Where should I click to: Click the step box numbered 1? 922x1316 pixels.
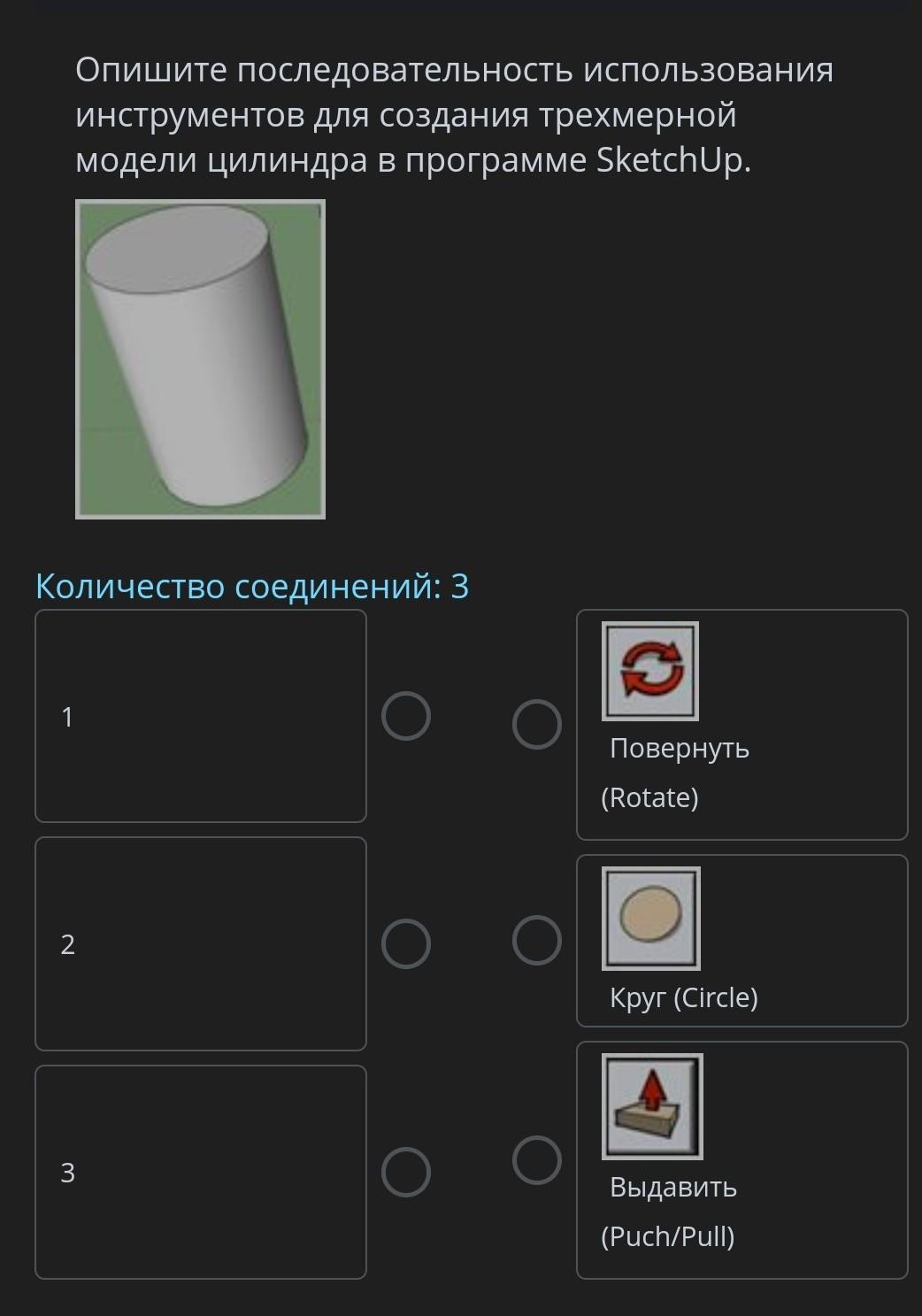(x=201, y=716)
